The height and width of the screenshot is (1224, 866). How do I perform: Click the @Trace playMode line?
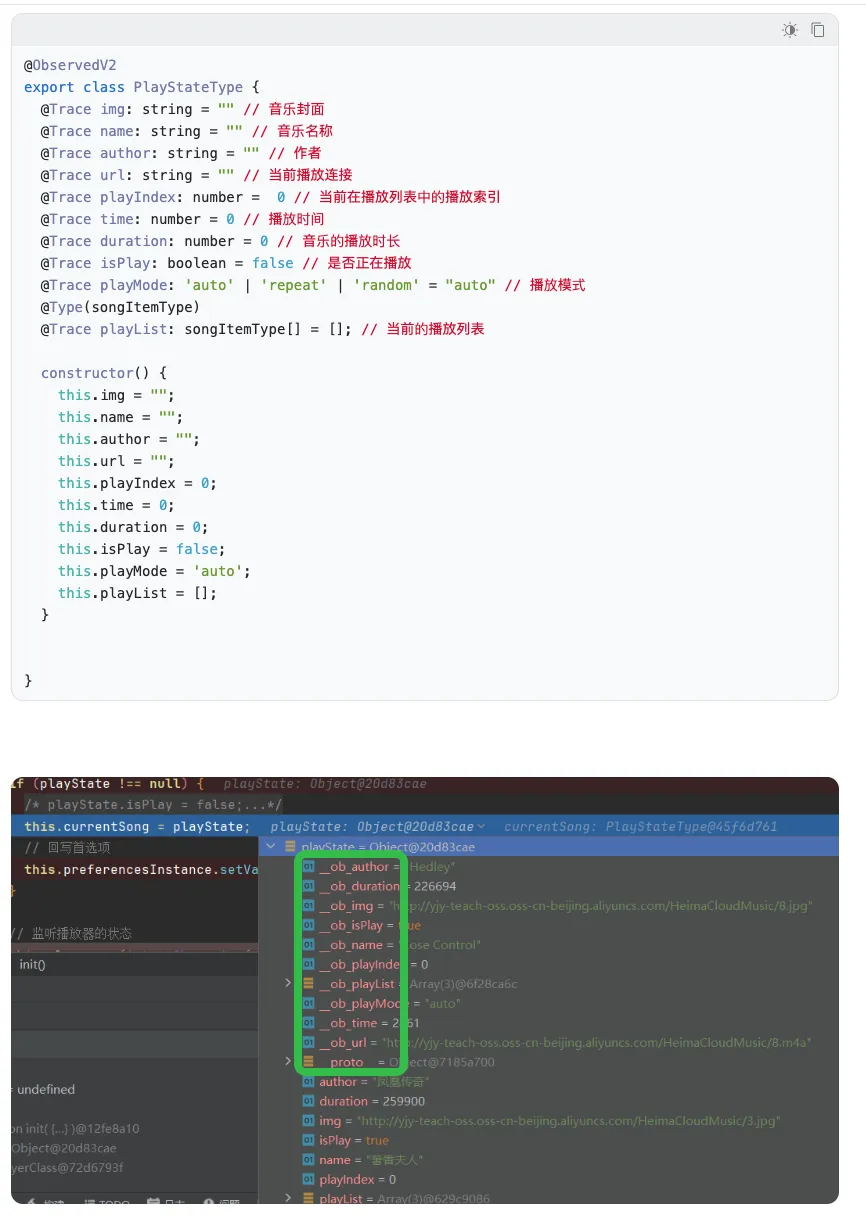click(x=313, y=285)
